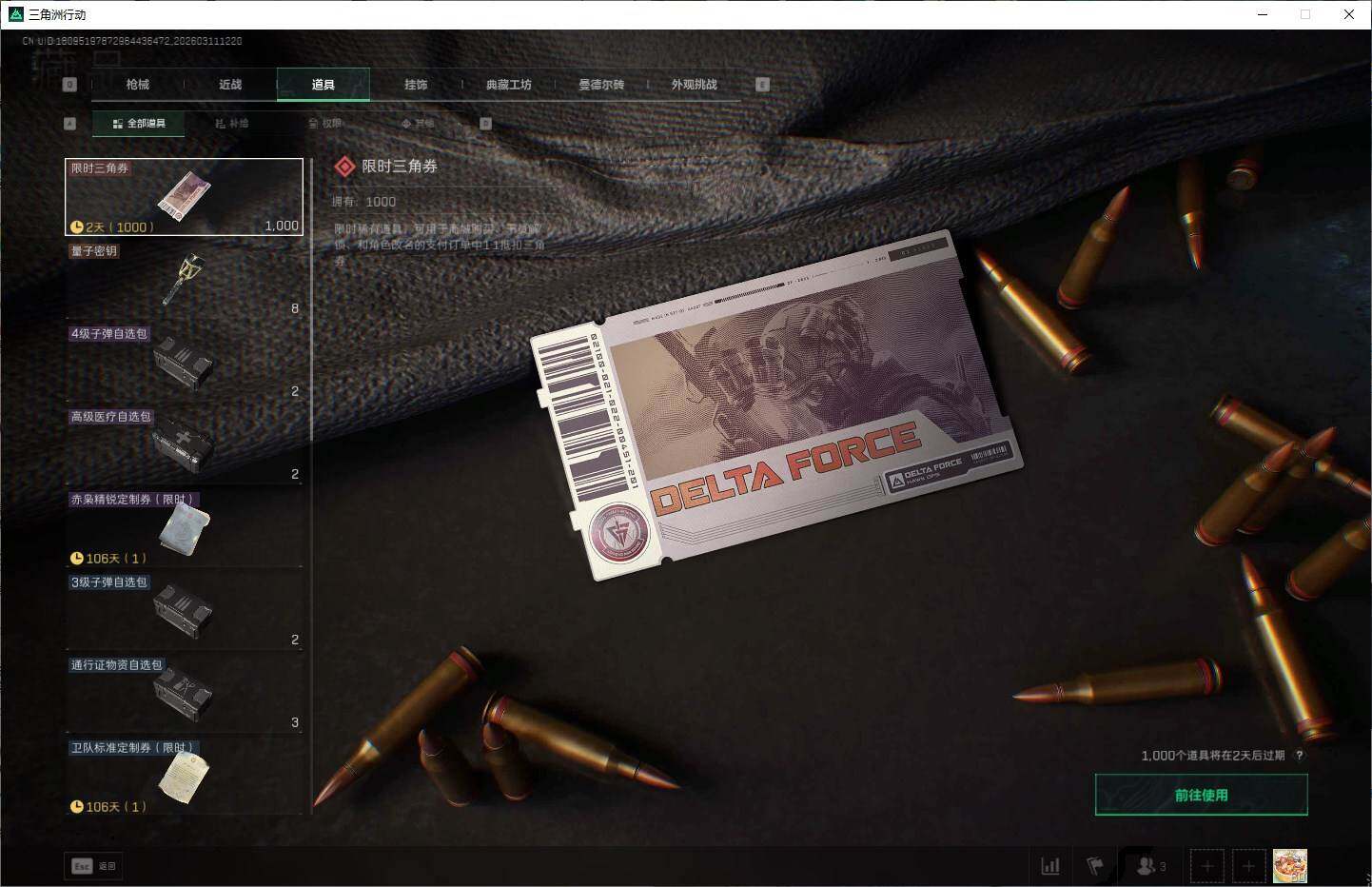Select the 其他 sub-tab

[418, 124]
